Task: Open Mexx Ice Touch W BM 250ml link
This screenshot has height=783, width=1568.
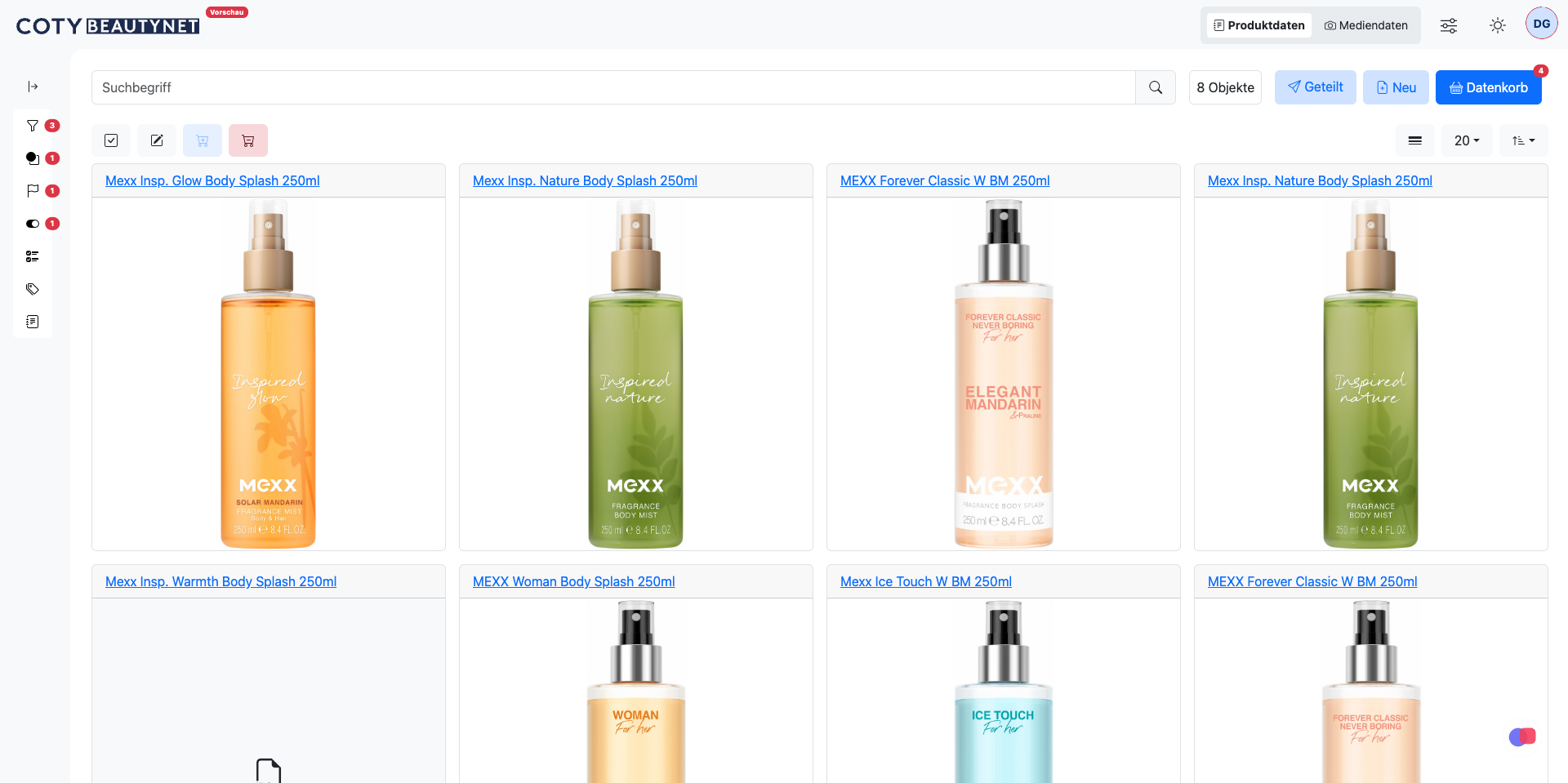Action: click(926, 581)
